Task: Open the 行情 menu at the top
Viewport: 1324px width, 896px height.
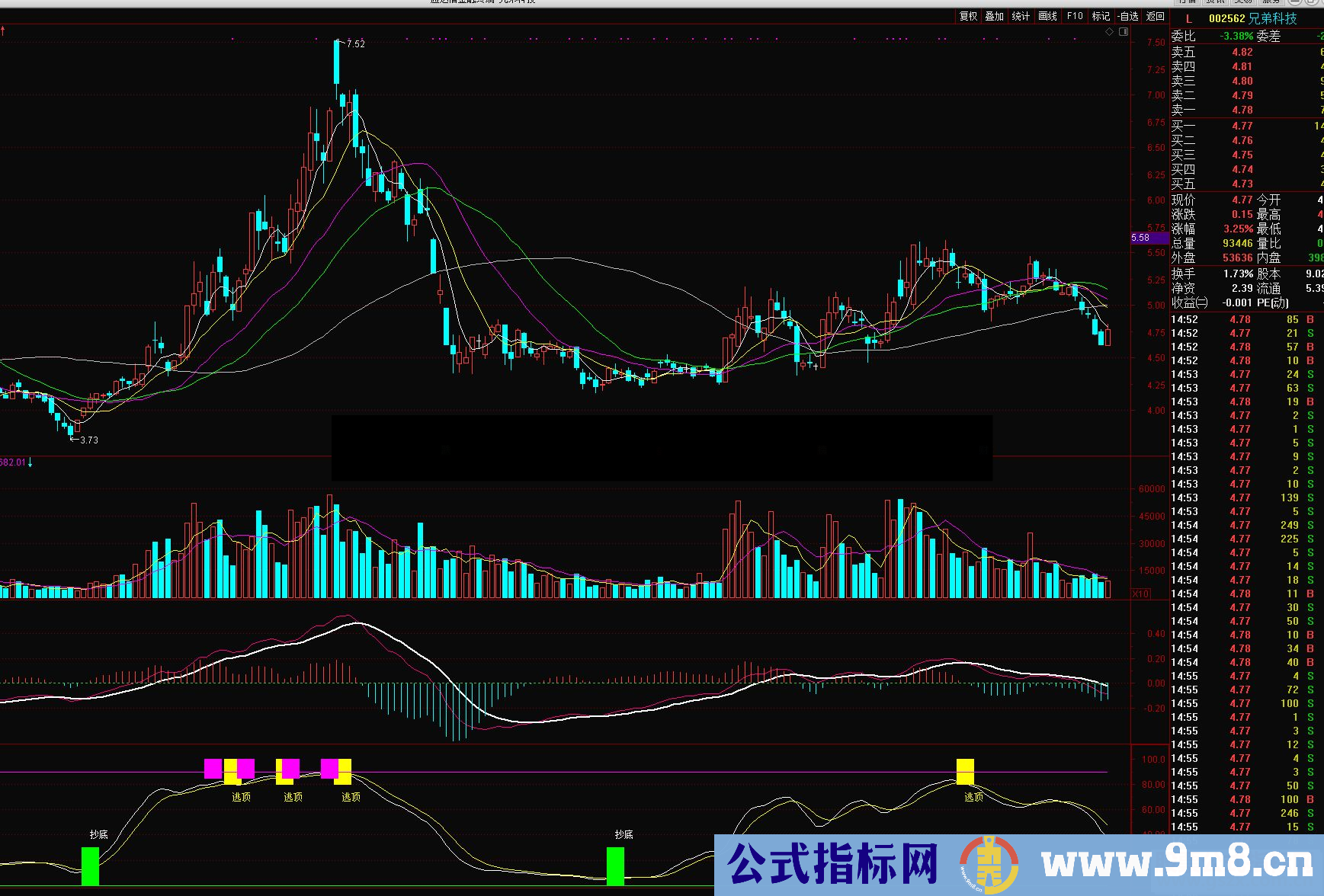Action: point(1188,2)
